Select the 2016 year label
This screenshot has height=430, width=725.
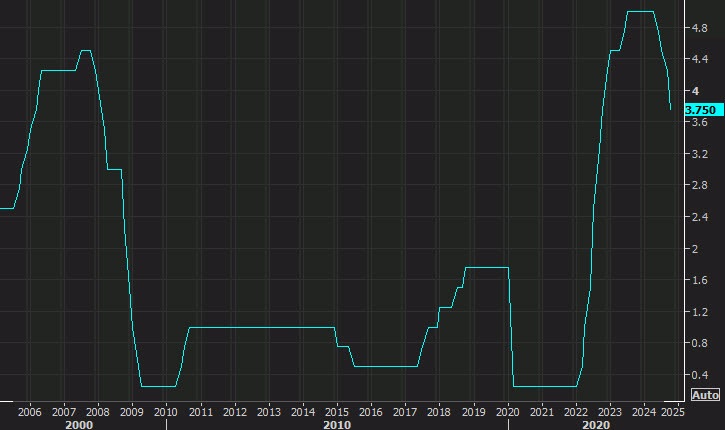pyautogui.click(x=371, y=411)
